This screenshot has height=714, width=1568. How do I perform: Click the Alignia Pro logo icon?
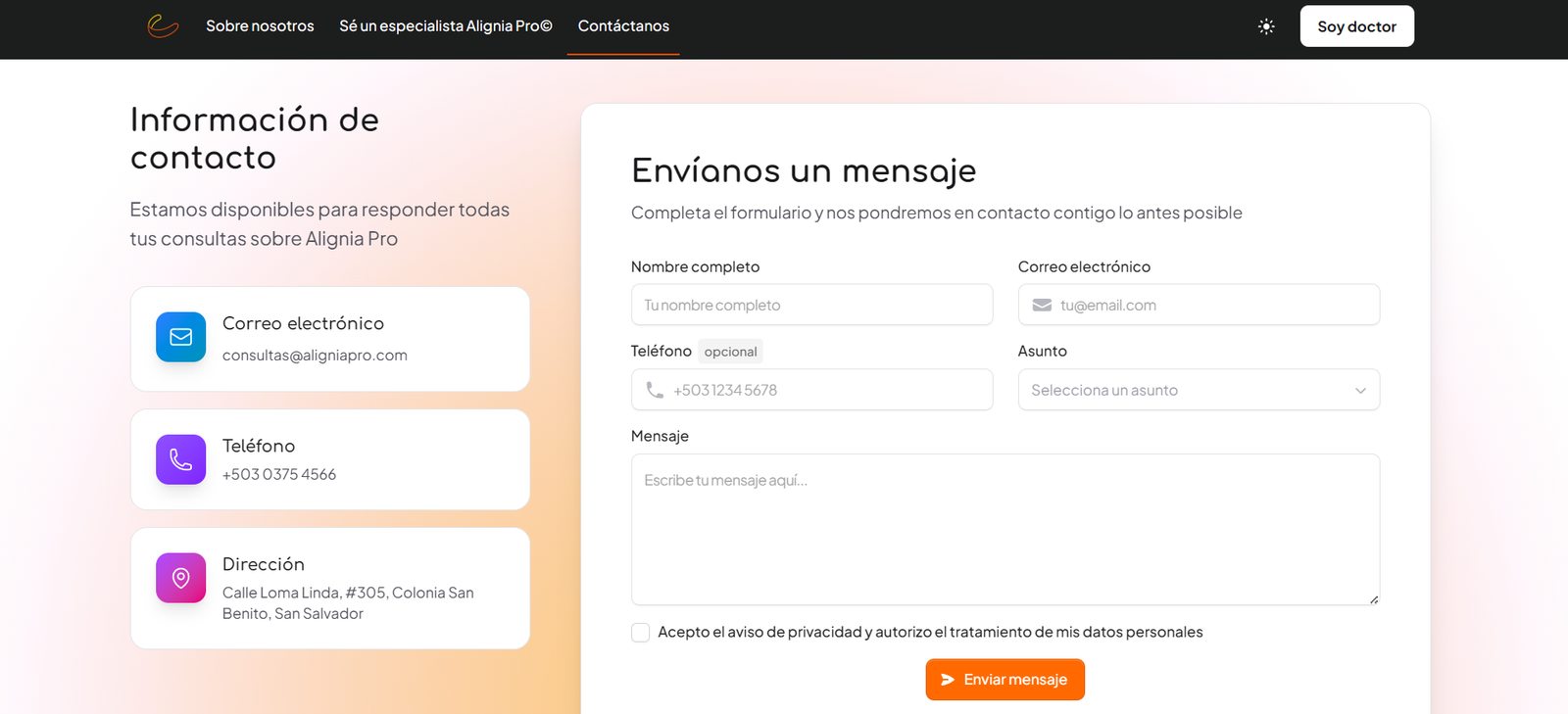click(x=163, y=26)
